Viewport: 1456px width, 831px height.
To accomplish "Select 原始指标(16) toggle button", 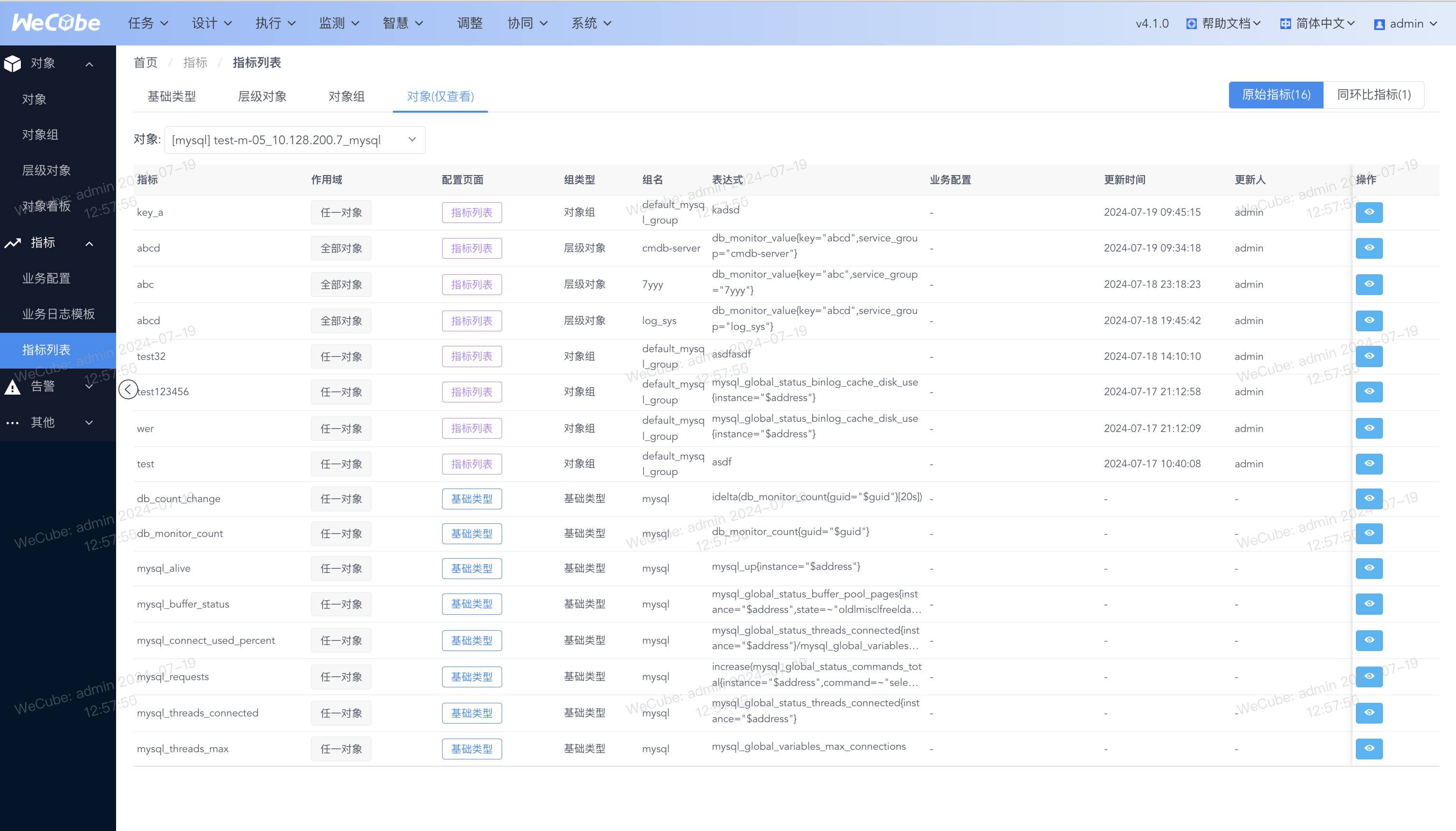I will [x=1276, y=95].
